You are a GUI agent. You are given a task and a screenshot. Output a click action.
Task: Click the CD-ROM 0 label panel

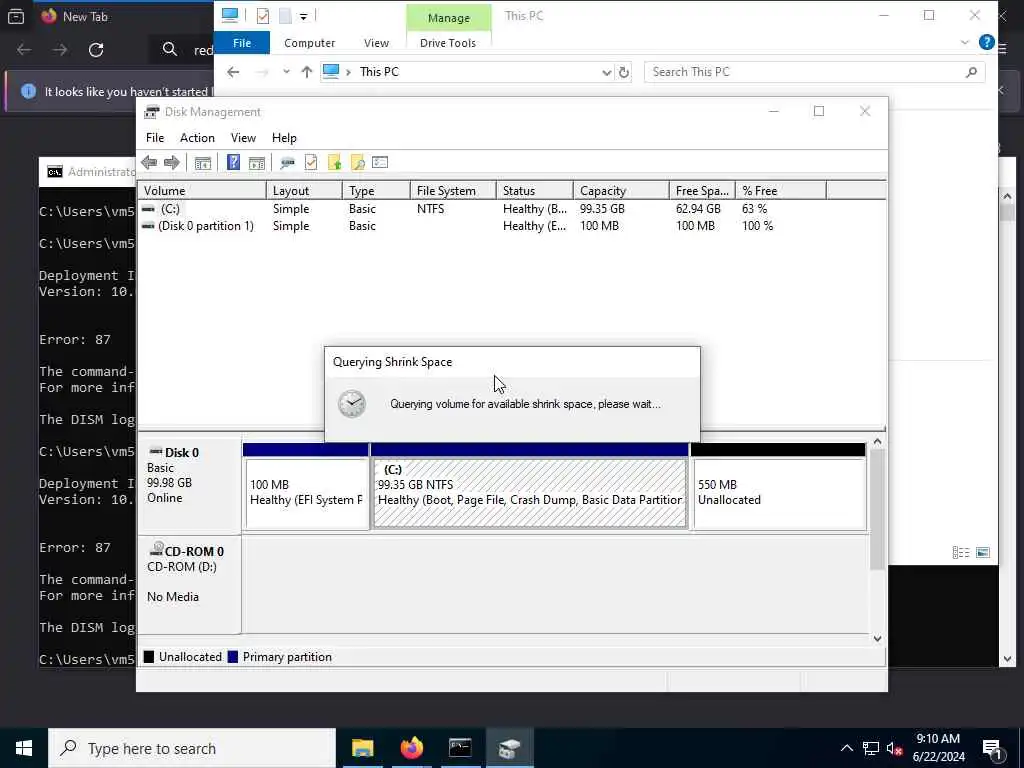(189, 584)
